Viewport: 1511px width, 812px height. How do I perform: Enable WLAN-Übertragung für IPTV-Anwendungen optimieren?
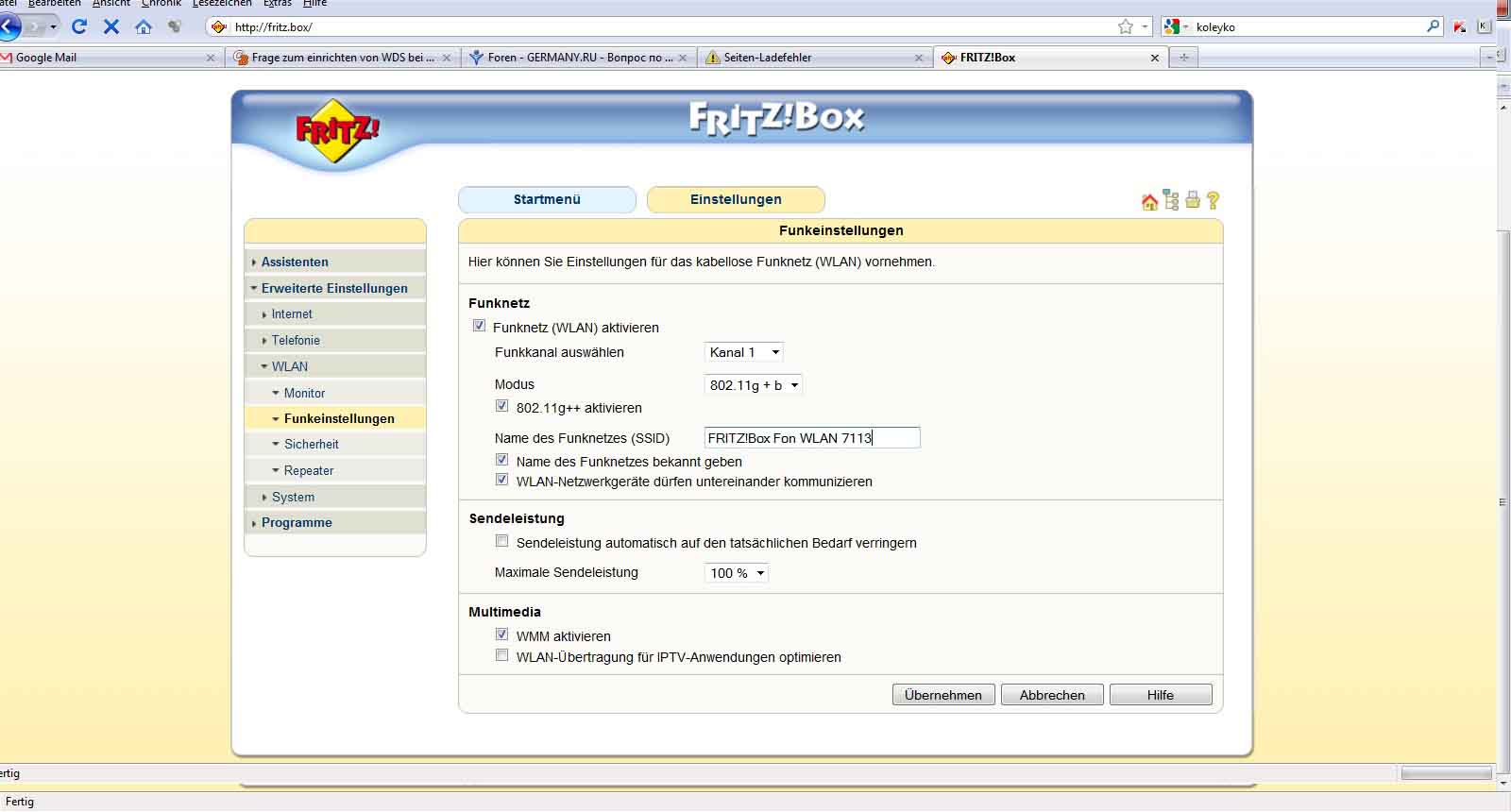coord(501,655)
